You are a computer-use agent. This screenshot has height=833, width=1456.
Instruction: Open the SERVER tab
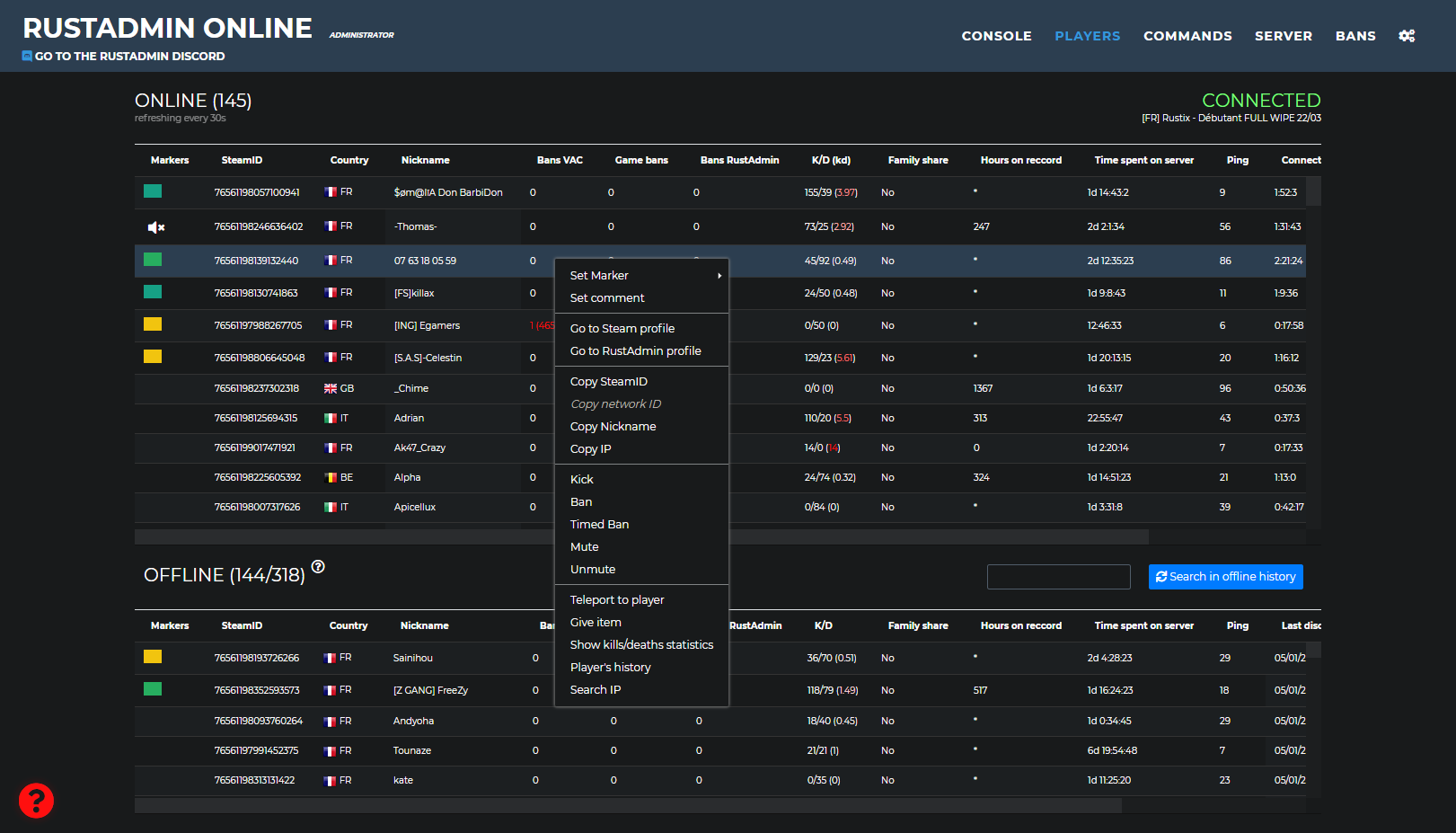pyautogui.click(x=1284, y=36)
